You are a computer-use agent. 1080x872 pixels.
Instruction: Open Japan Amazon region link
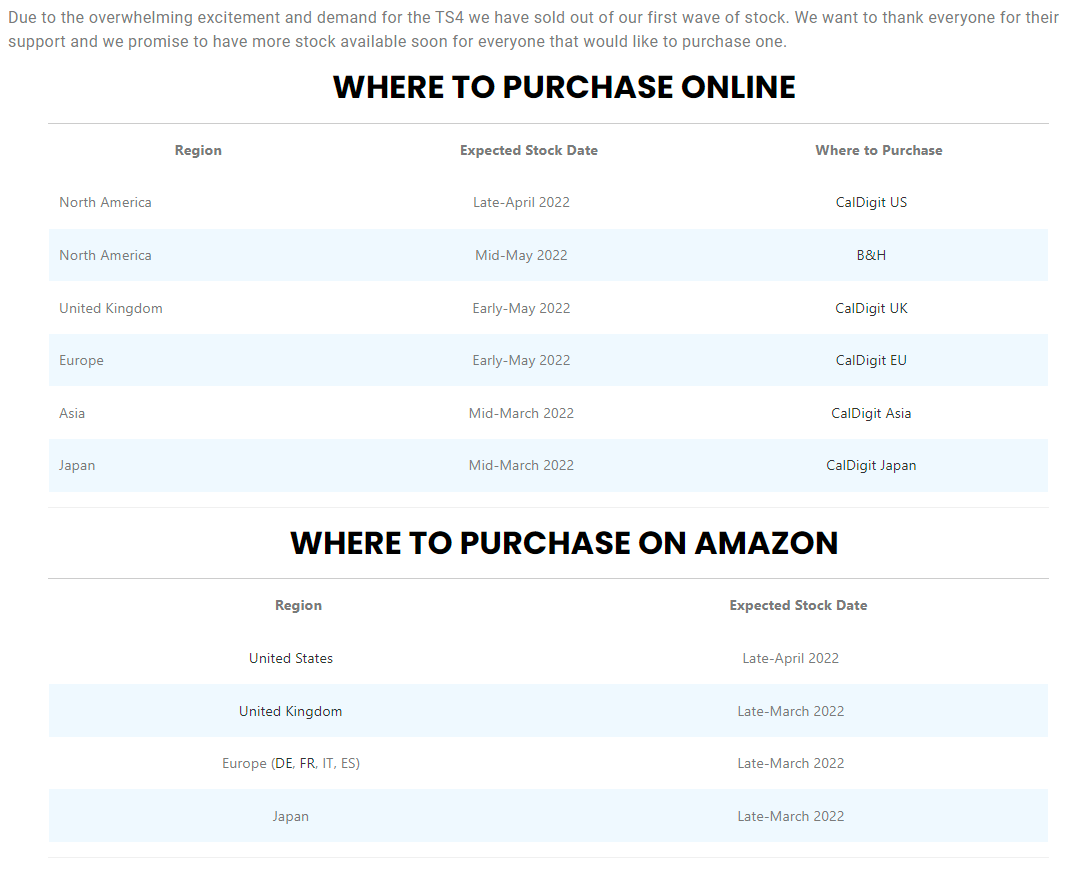click(291, 816)
